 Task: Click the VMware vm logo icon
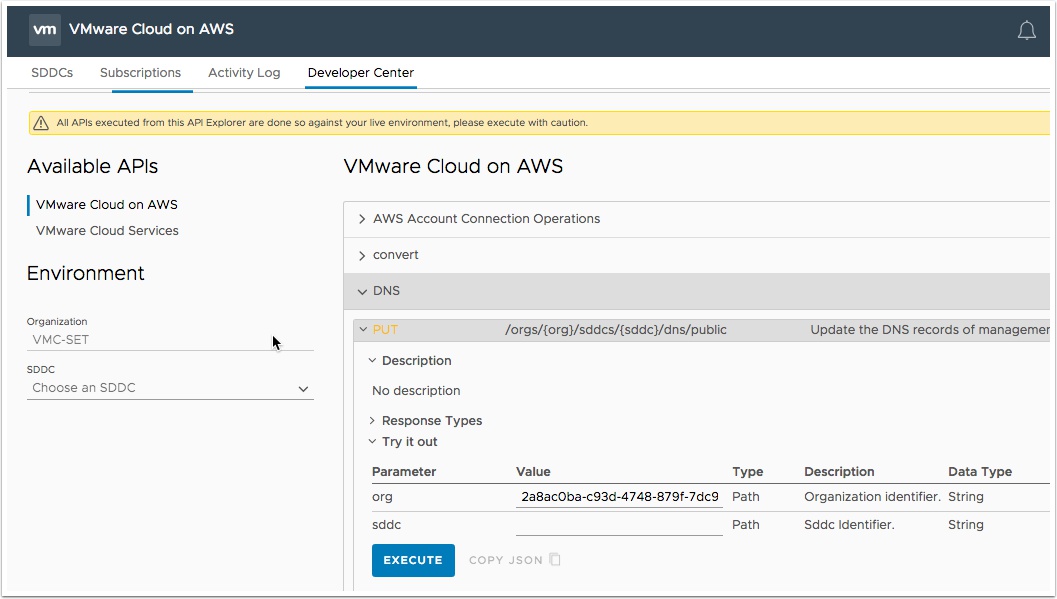[44, 30]
